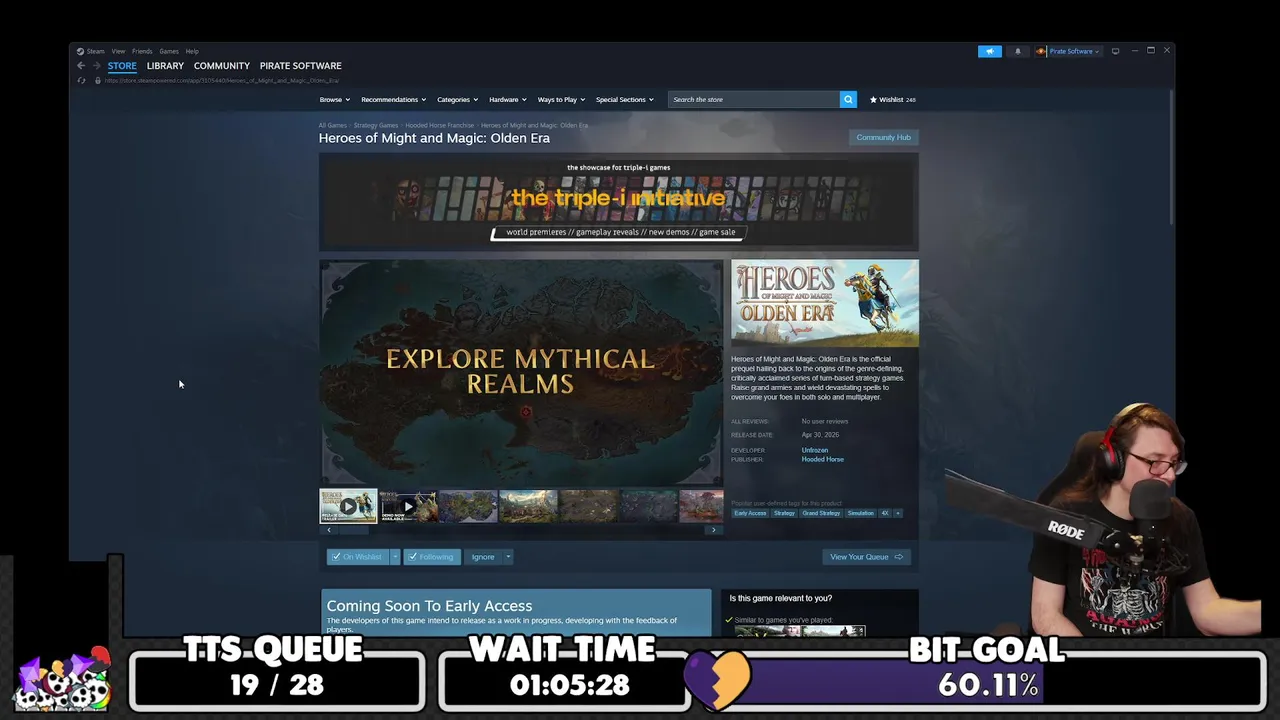Switch to Big Picture mode icon

1115,51
